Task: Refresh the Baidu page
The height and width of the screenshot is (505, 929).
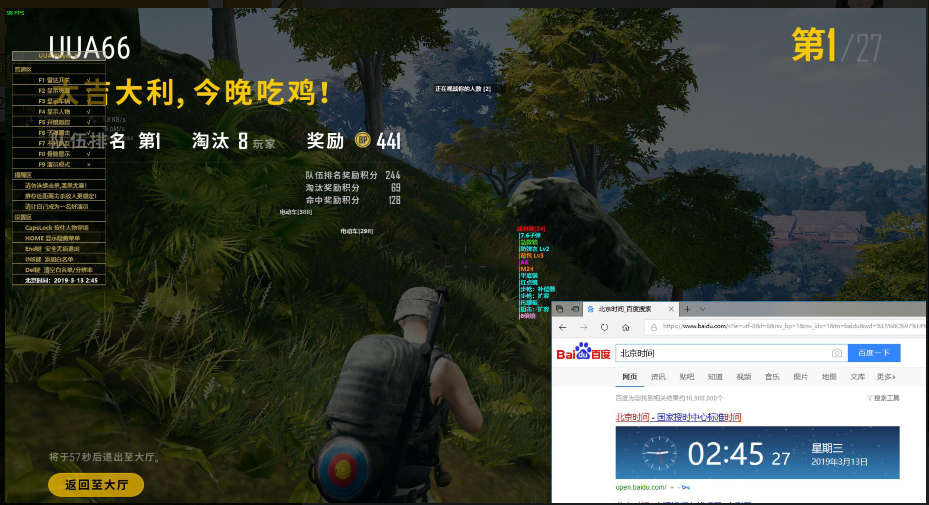Action: 604,327
